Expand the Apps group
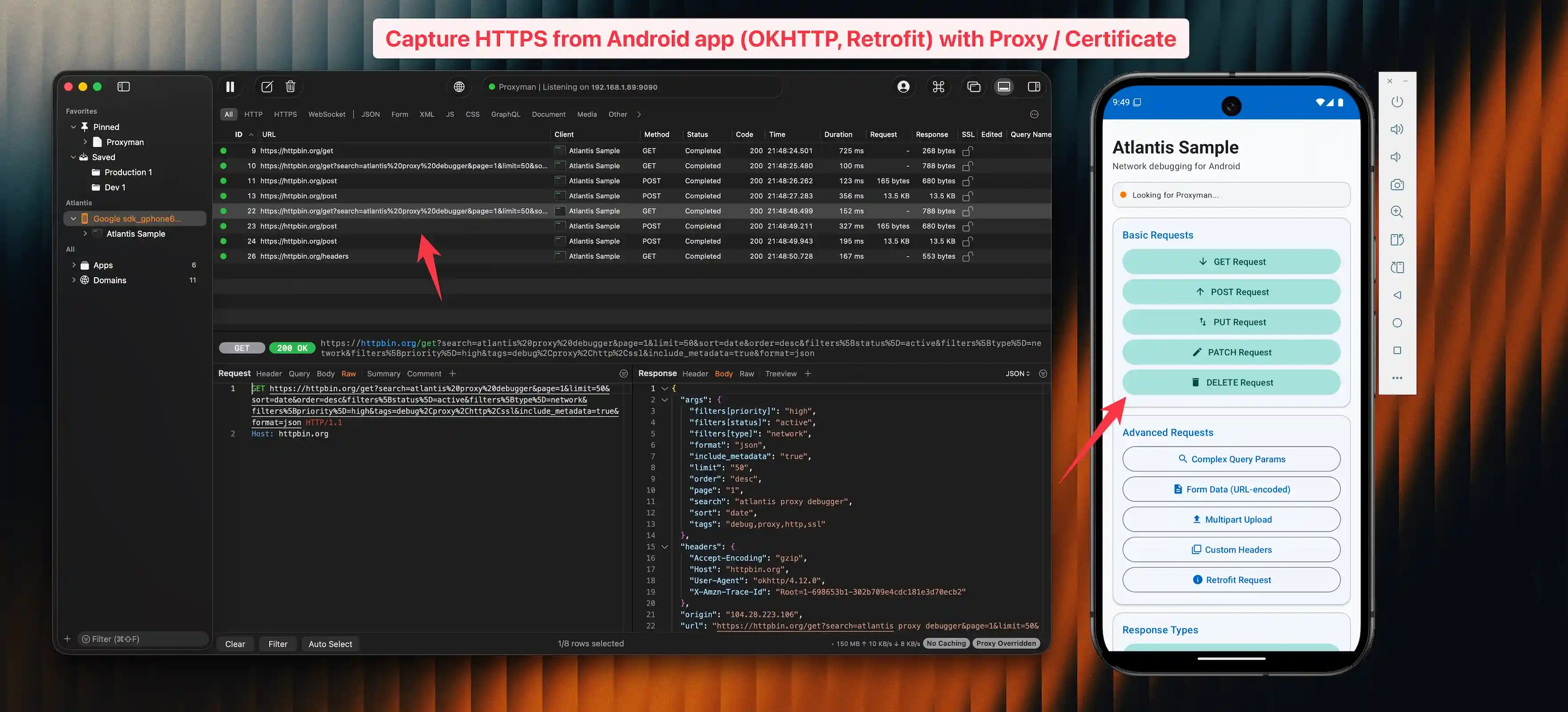Image resolution: width=1568 pixels, height=712 pixels. point(74,265)
